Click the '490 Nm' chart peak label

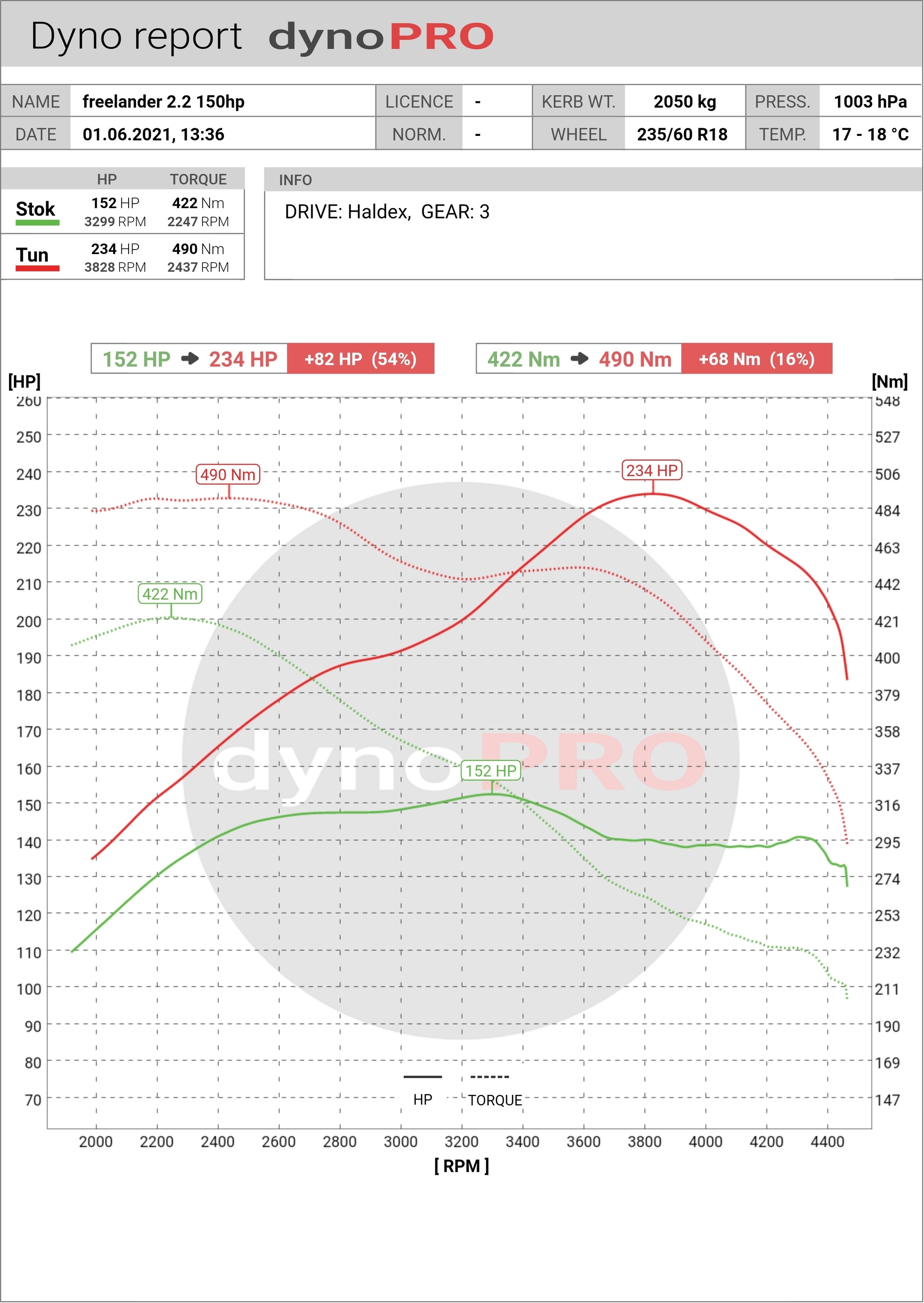(228, 474)
